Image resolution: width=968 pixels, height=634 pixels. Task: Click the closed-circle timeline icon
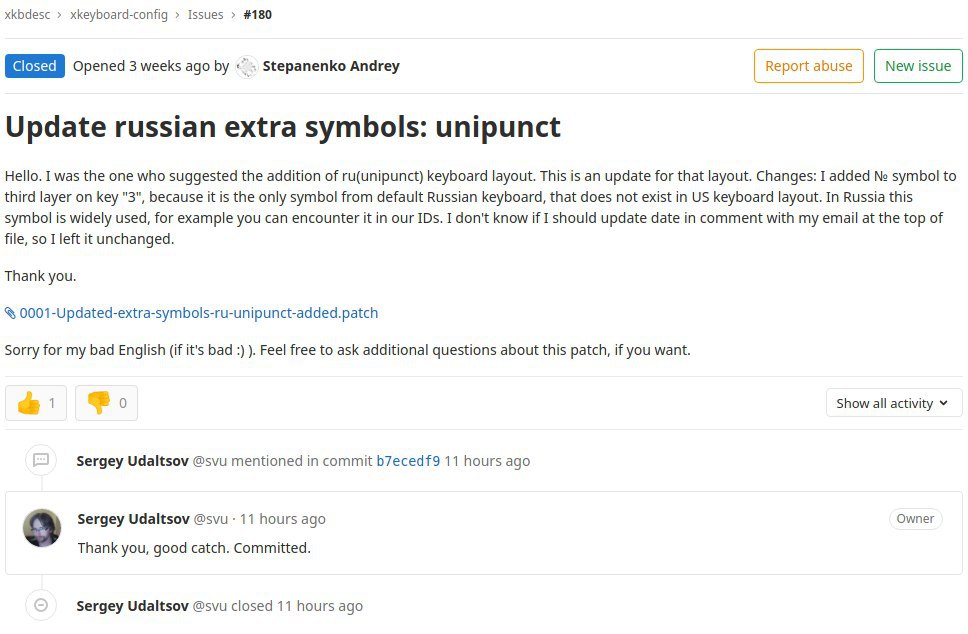point(41,605)
